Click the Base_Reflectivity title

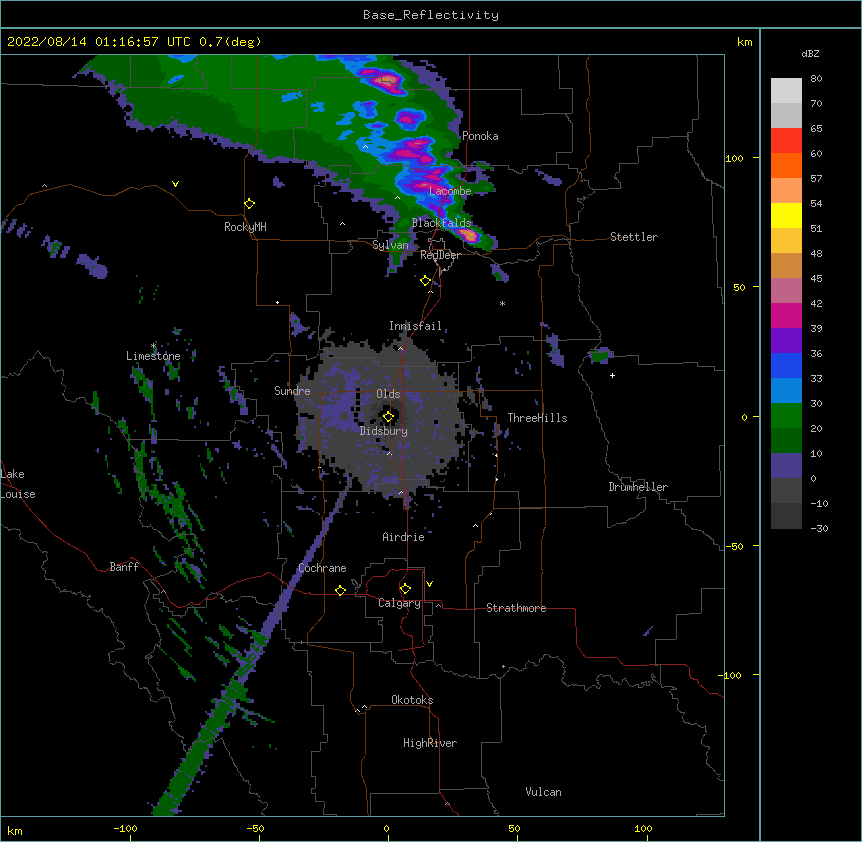point(431,15)
